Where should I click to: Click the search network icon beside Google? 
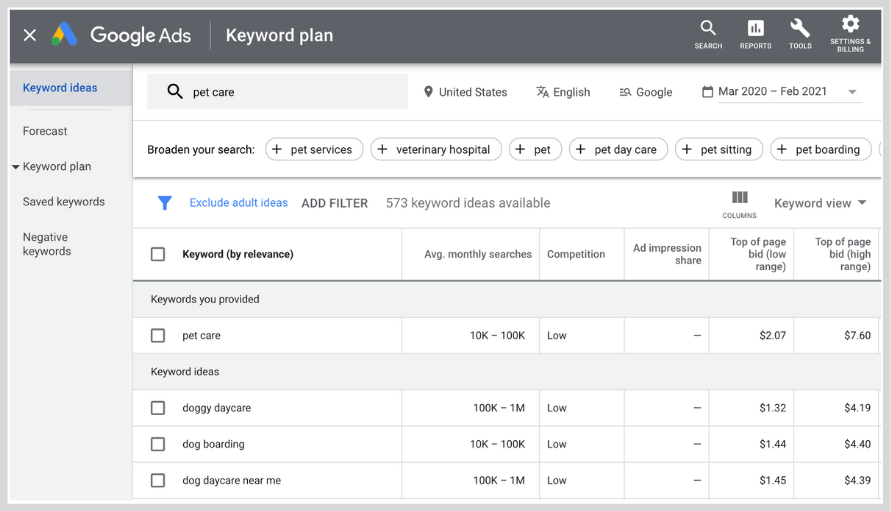coord(625,92)
